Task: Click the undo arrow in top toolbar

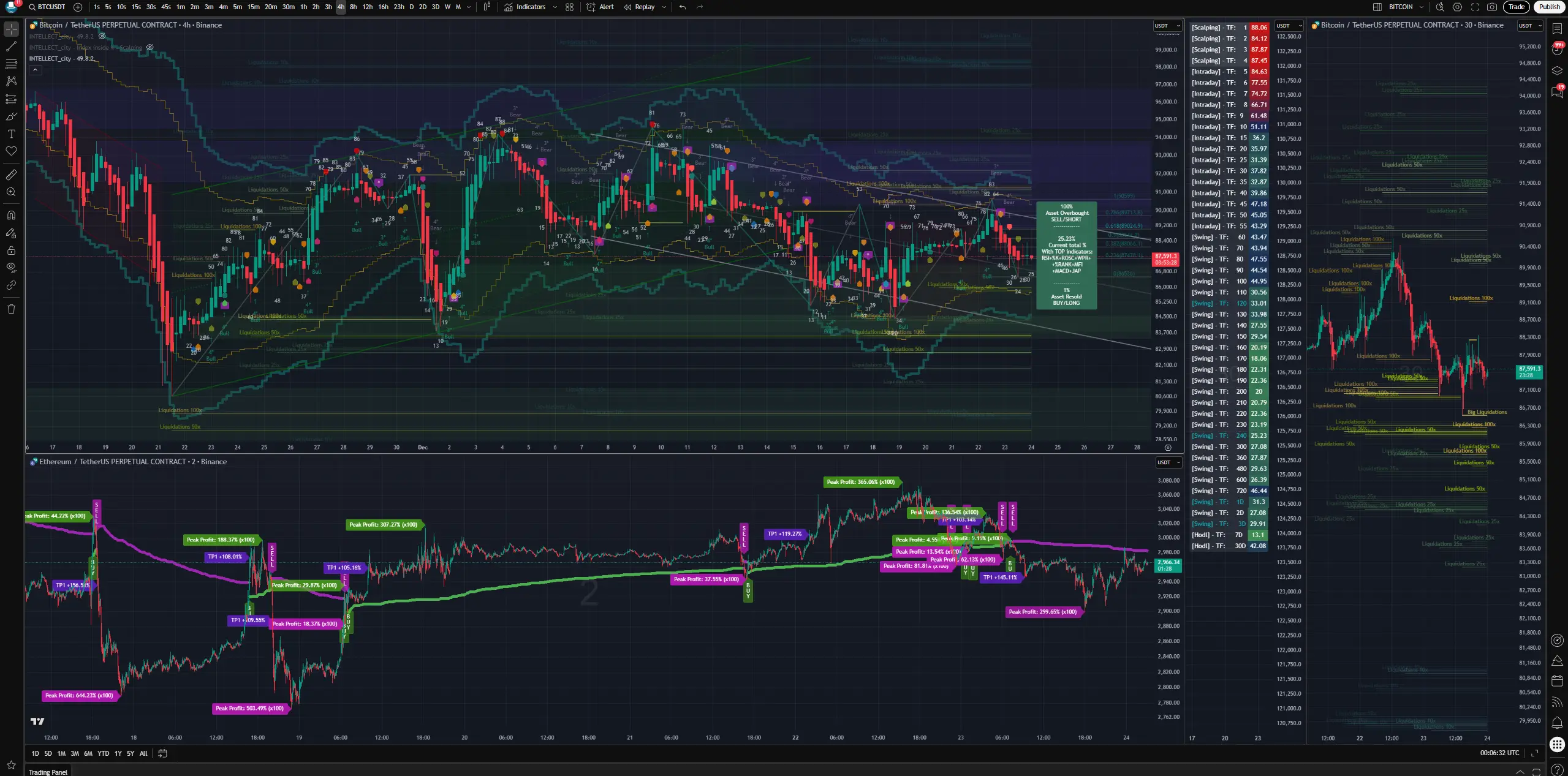Action: [683, 7]
